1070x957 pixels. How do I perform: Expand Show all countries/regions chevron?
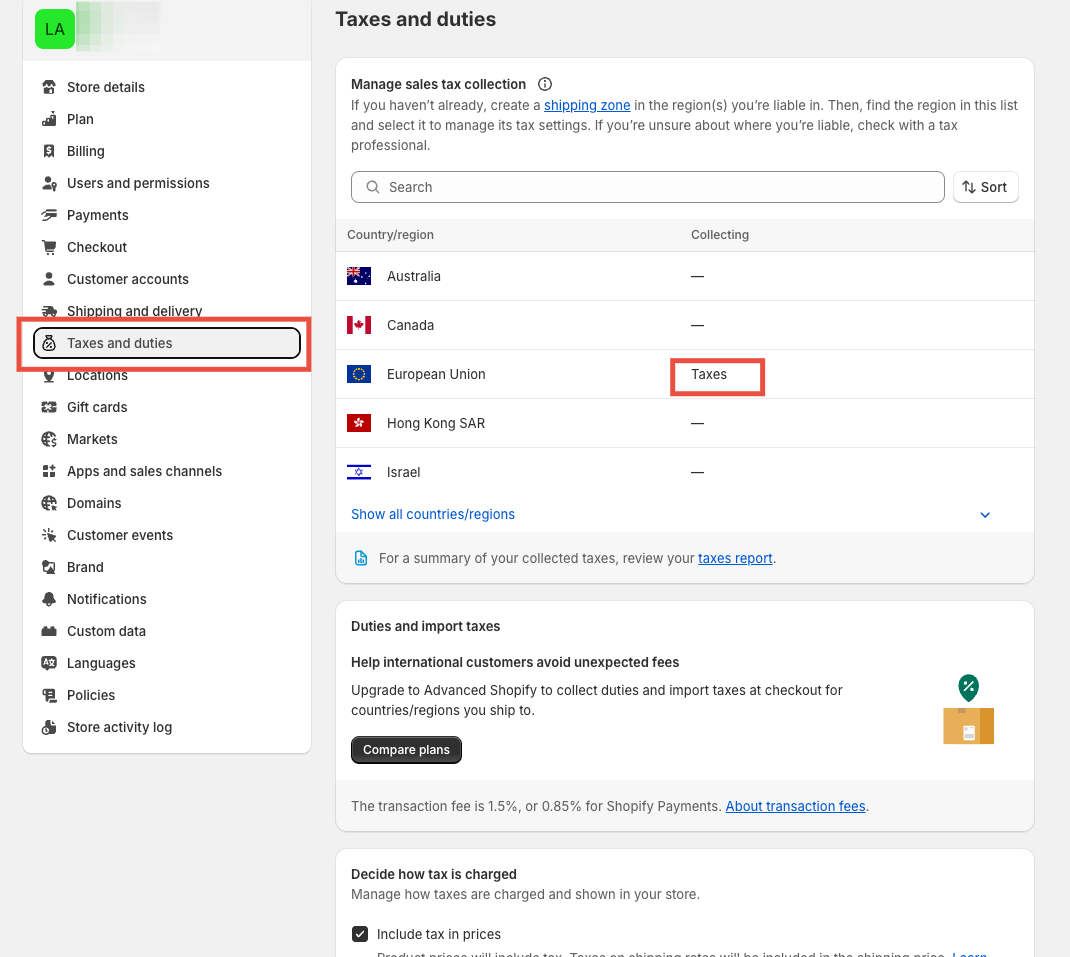[x=985, y=514]
